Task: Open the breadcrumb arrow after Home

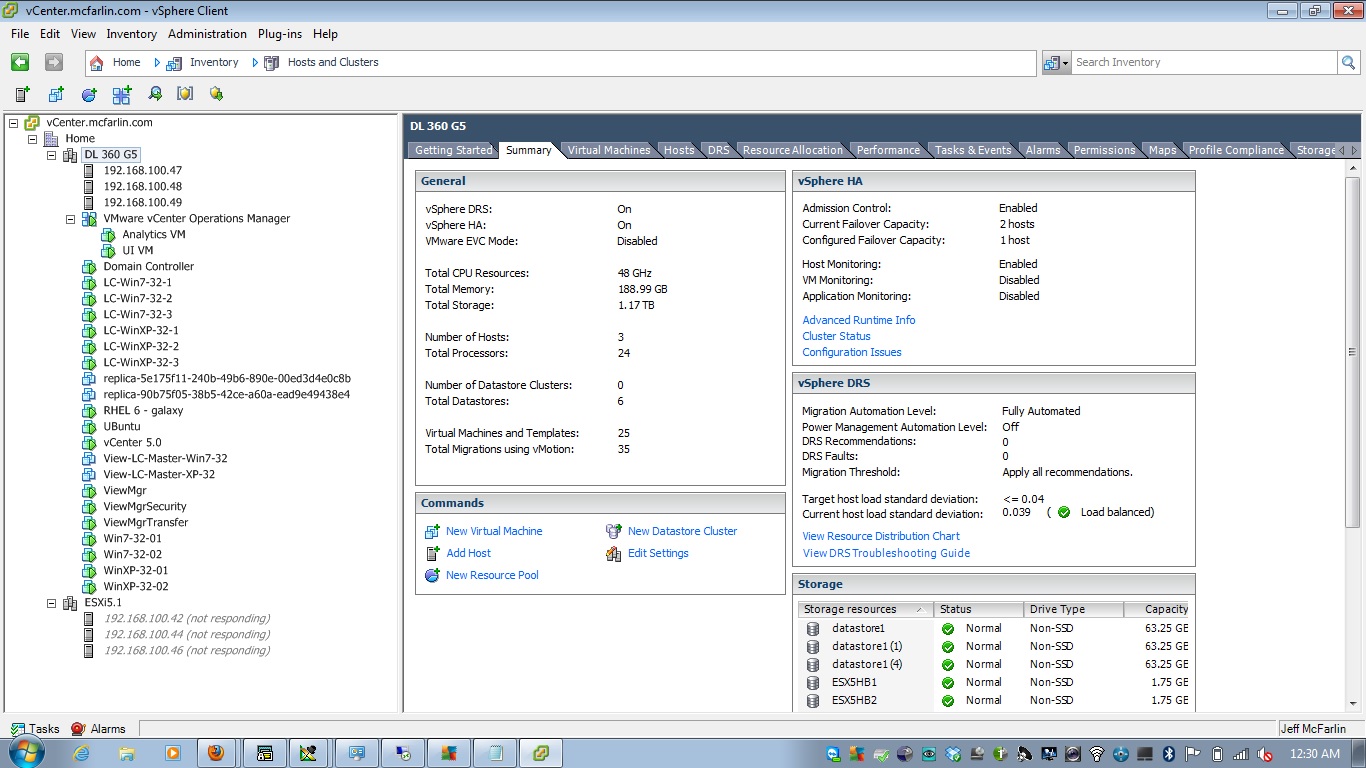Action: click(x=157, y=62)
